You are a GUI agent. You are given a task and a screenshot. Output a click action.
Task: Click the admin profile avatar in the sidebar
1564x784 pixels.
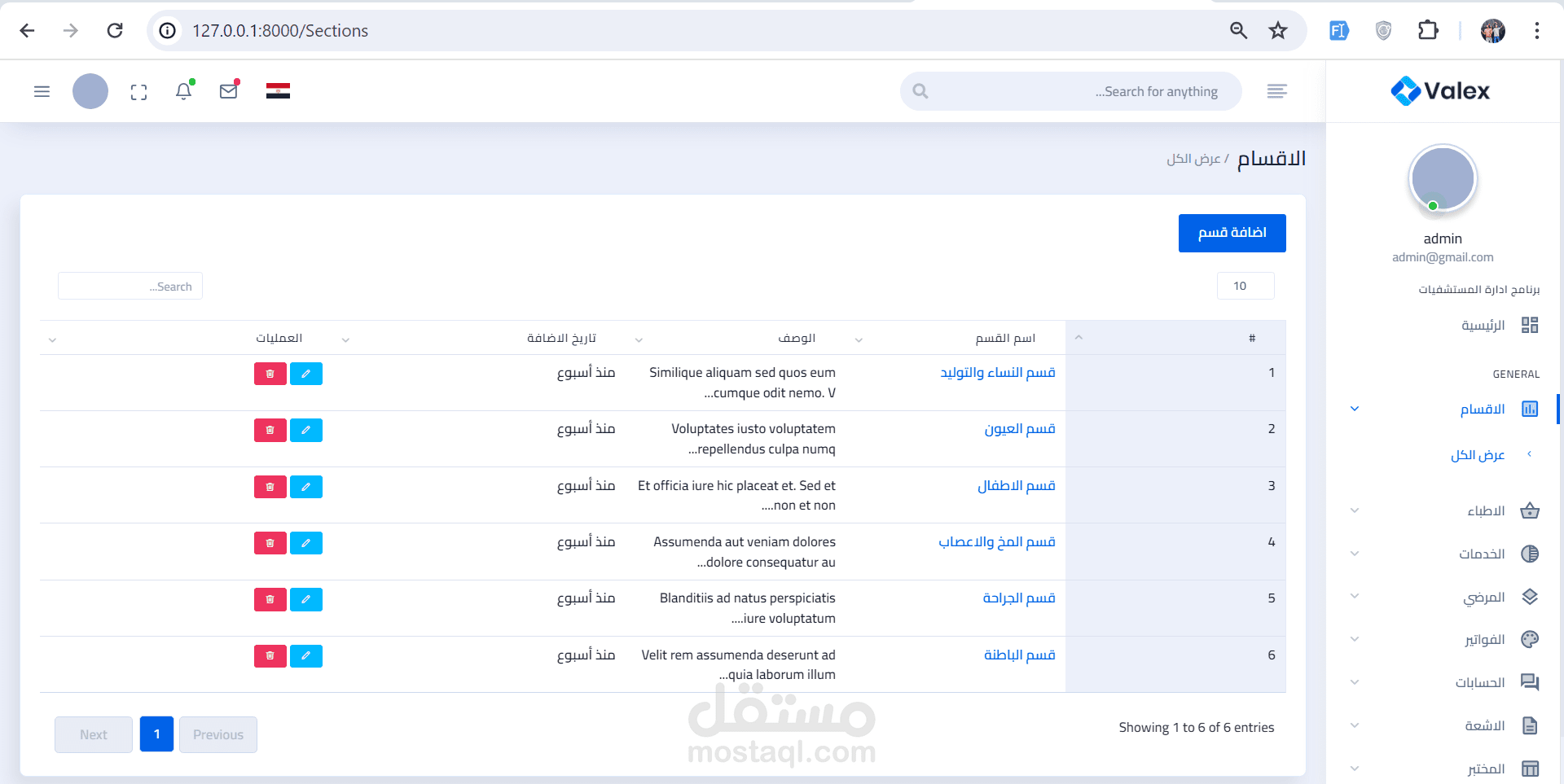(1443, 178)
